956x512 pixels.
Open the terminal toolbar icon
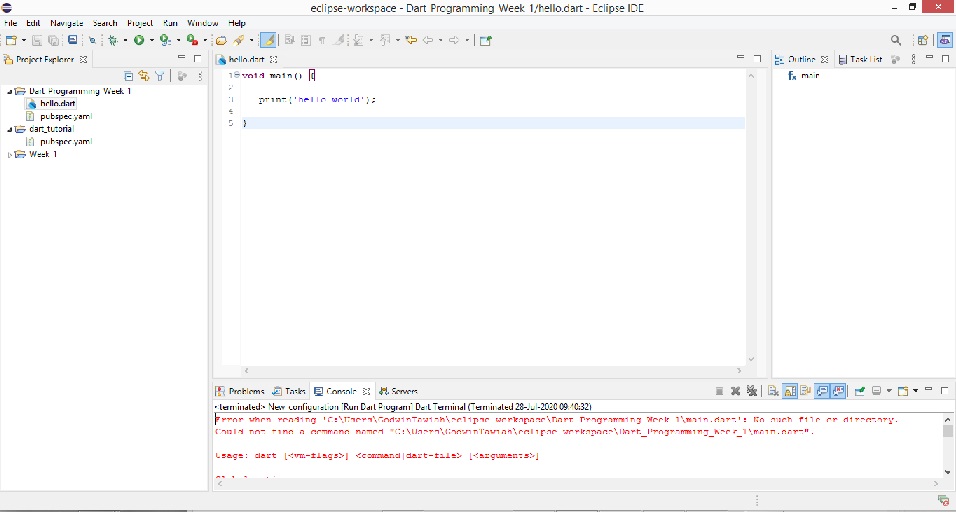click(x=73, y=40)
